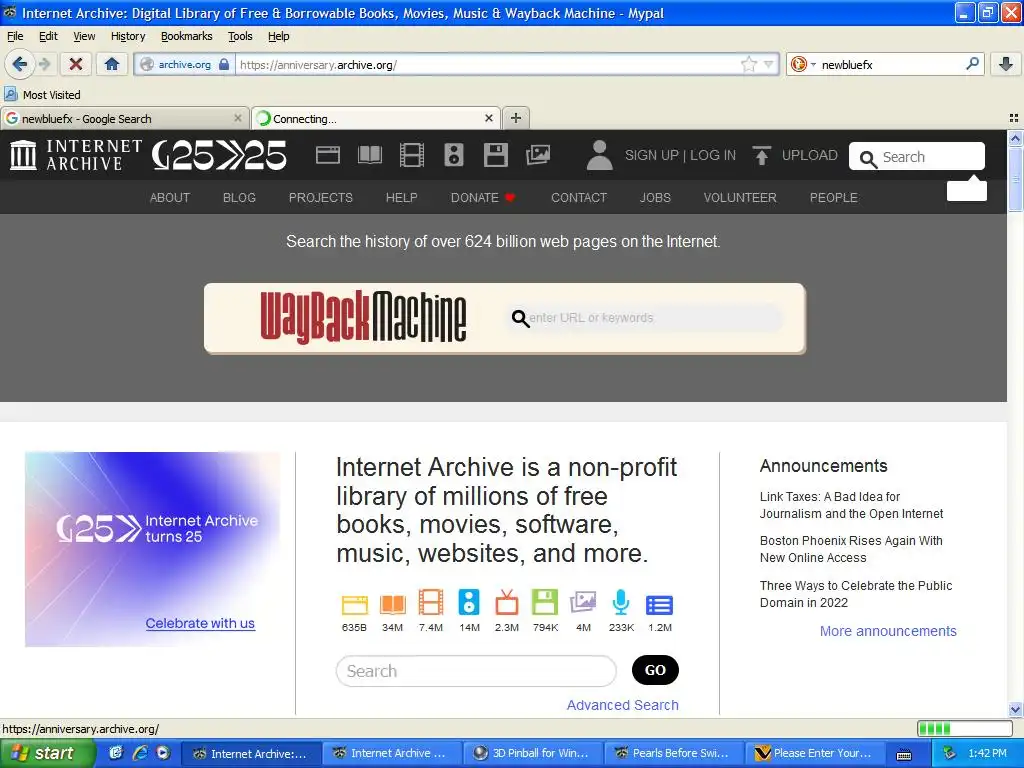Open the Audio speaker icon in top nav

[454, 155]
